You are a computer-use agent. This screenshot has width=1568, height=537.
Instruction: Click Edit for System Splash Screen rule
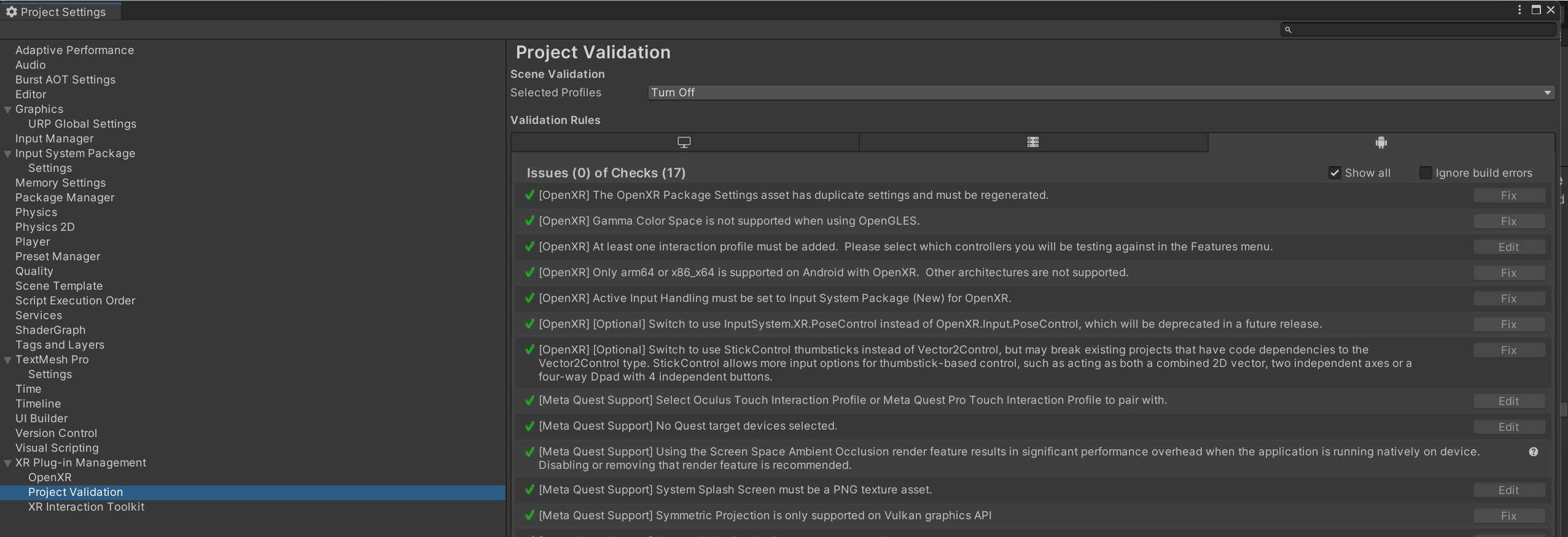point(1509,490)
